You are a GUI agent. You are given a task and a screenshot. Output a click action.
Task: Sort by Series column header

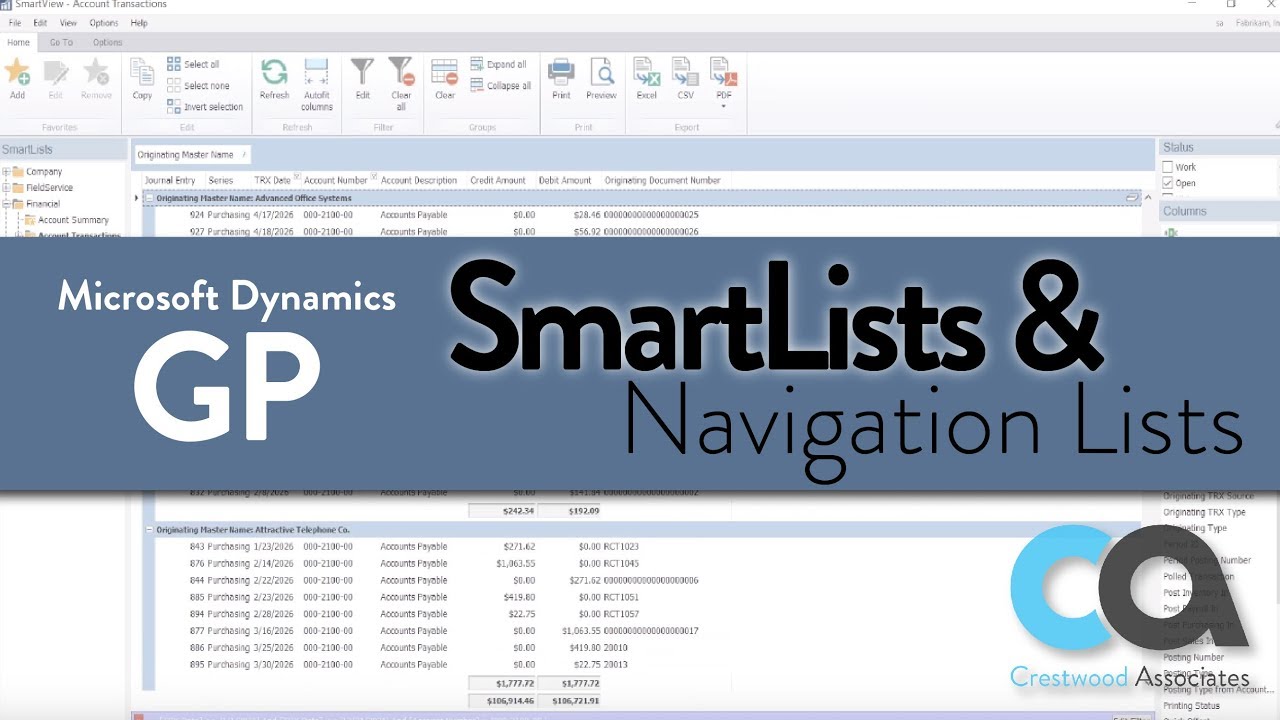[221, 181]
